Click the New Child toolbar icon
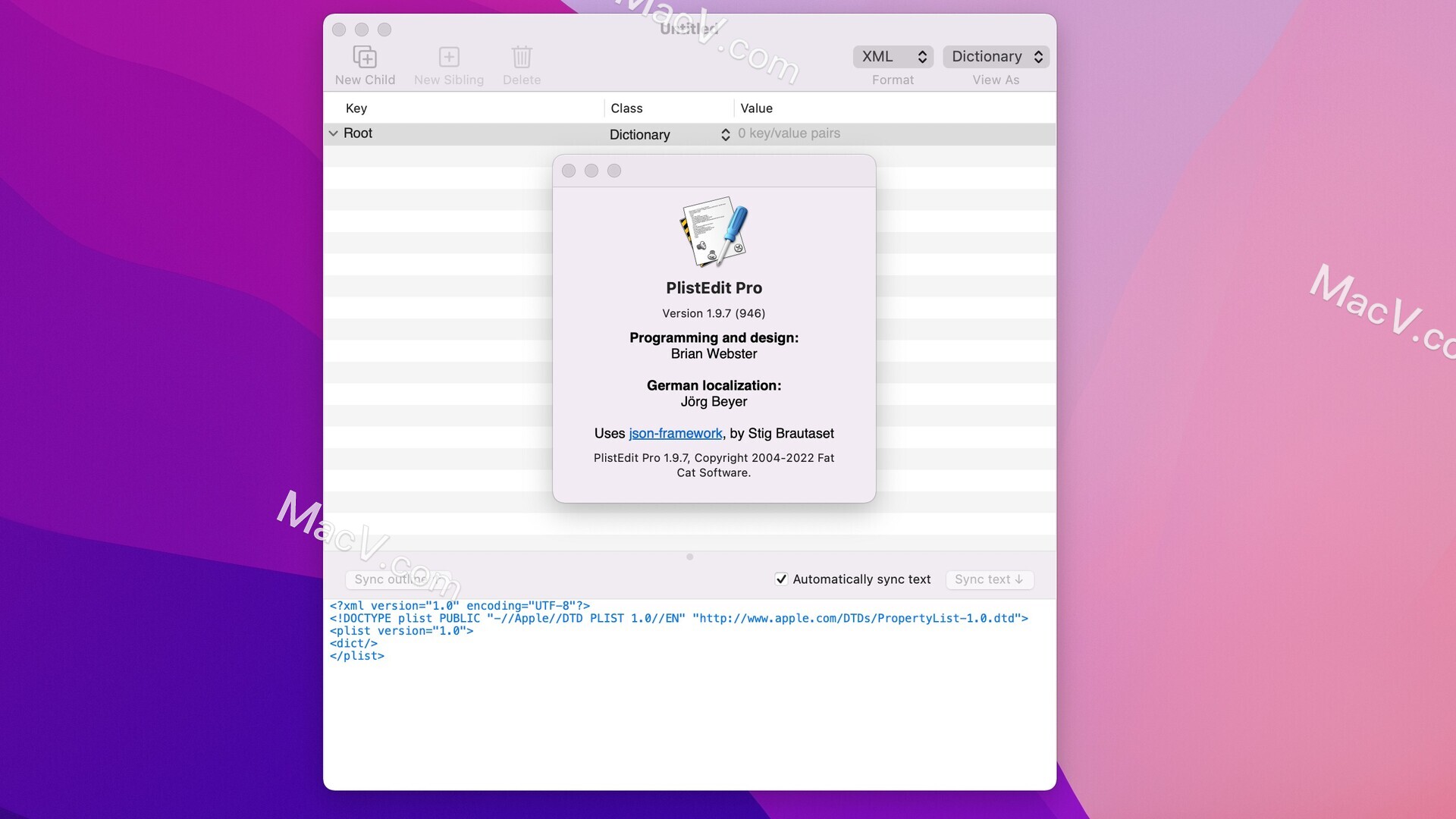 [365, 57]
